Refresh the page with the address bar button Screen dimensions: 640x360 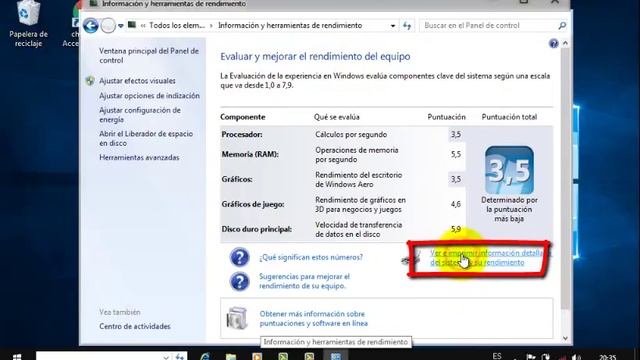coord(407,26)
